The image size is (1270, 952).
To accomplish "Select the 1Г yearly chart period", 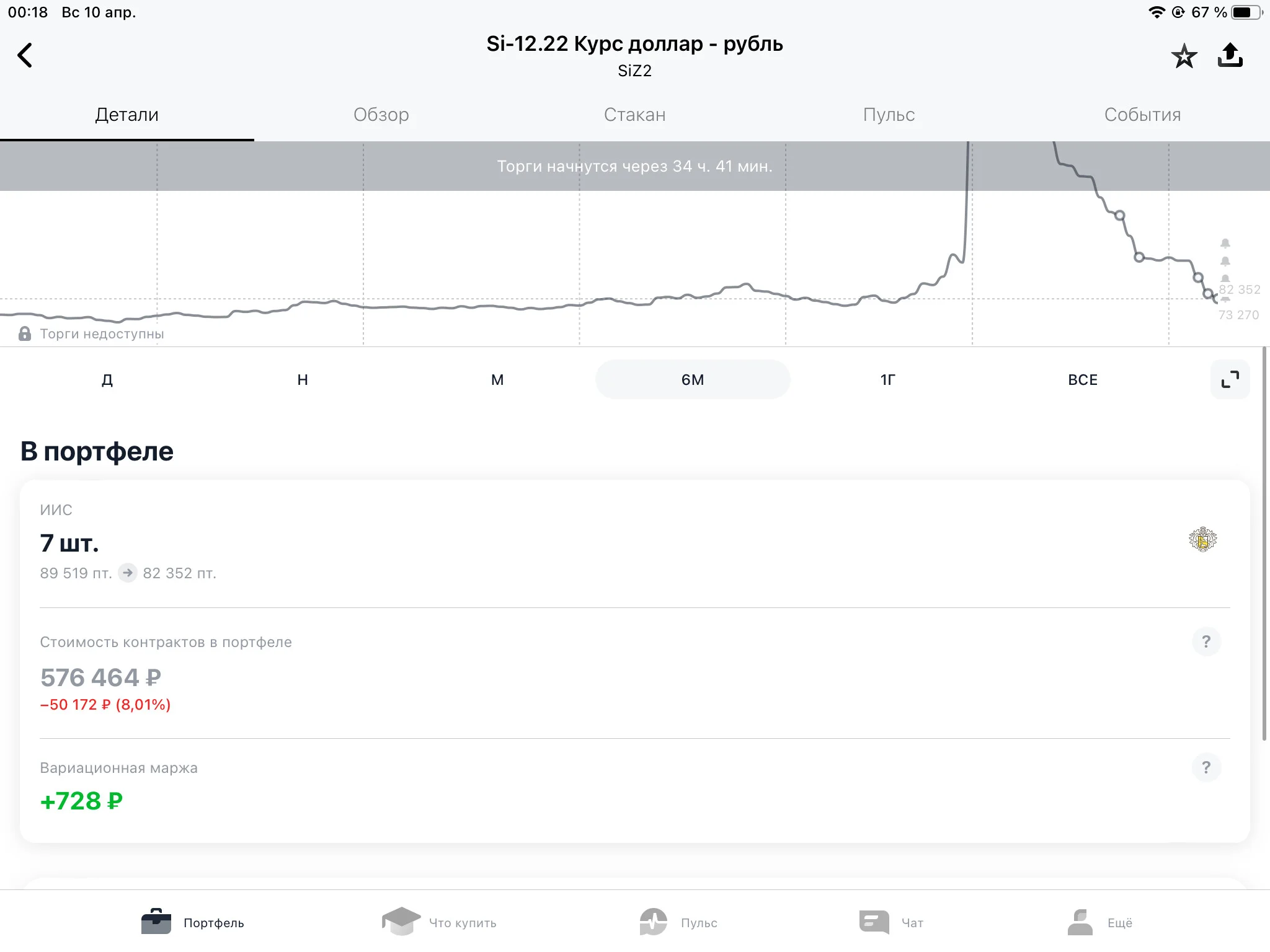I will [887, 379].
